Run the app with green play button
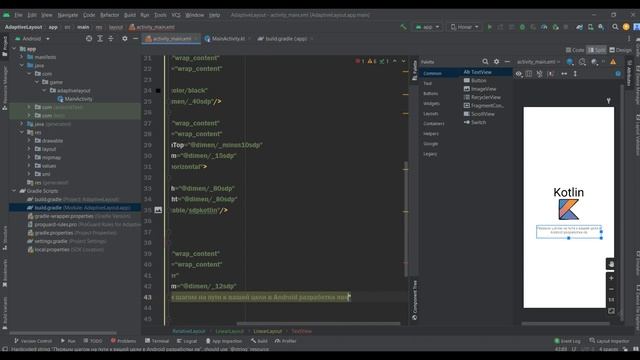The height and width of the screenshot is (360, 640). tap(489, 27)
